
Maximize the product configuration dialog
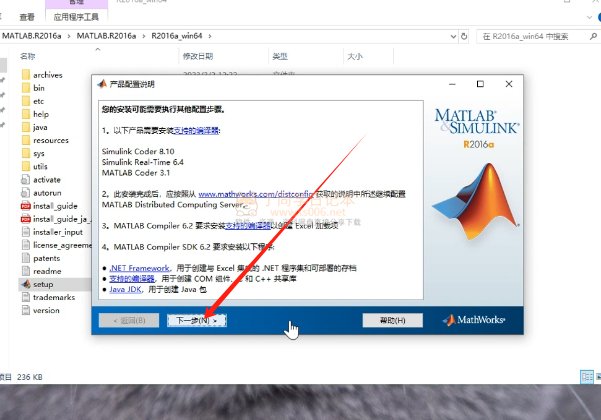click(x=480, y=84)
